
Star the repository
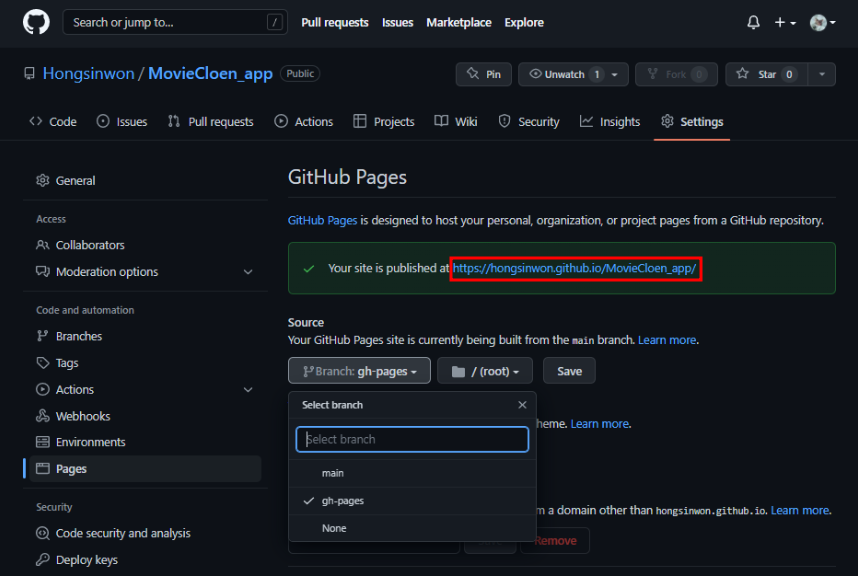tap(766, 74)
